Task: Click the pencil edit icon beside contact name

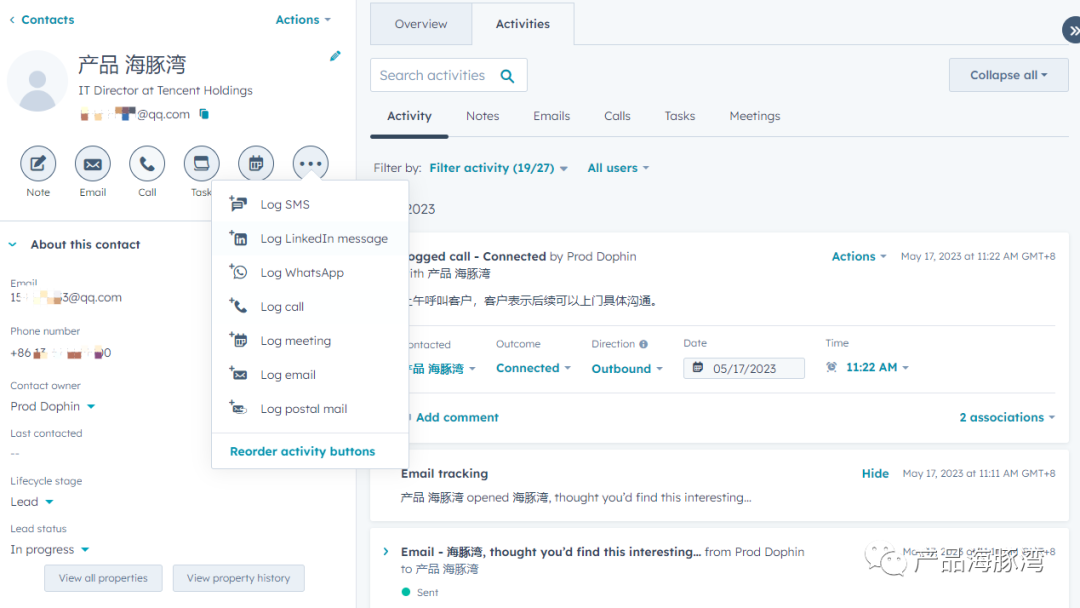Action: pos(335,56)
